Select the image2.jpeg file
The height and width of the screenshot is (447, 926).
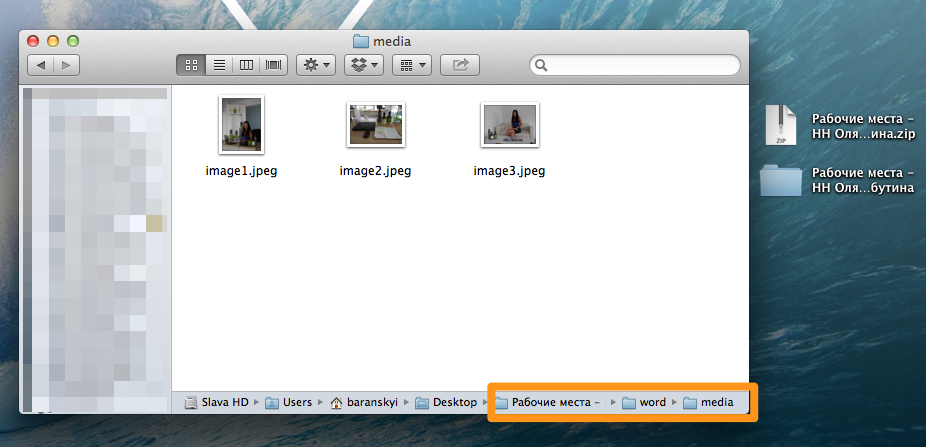point(375,125)
